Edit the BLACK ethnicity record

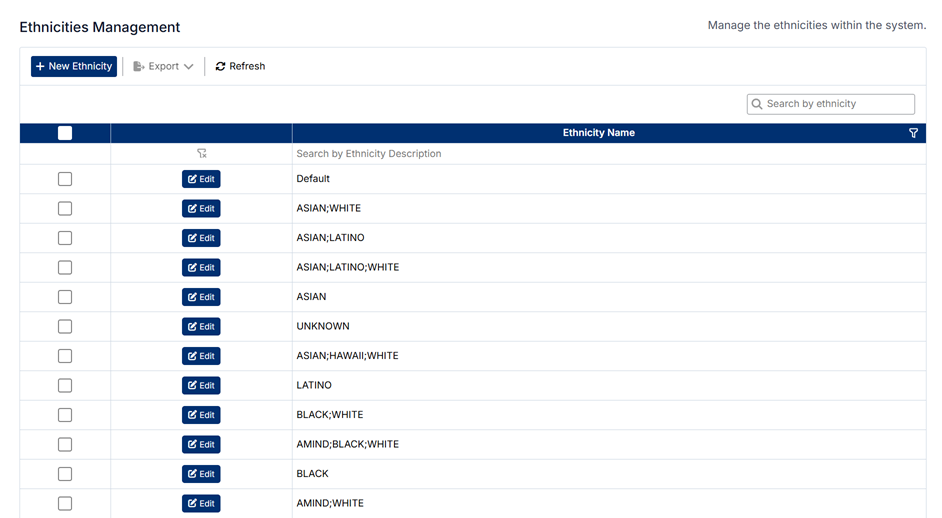click(201, 474)
